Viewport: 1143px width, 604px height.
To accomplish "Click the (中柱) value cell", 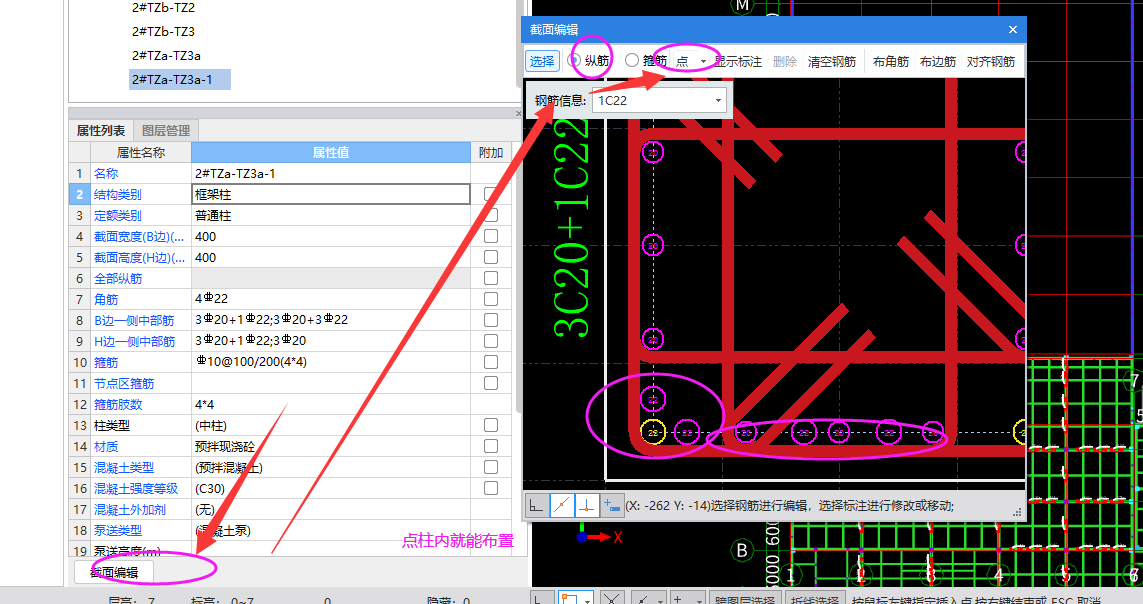I will pyautogui.click(x=331, y=425).
